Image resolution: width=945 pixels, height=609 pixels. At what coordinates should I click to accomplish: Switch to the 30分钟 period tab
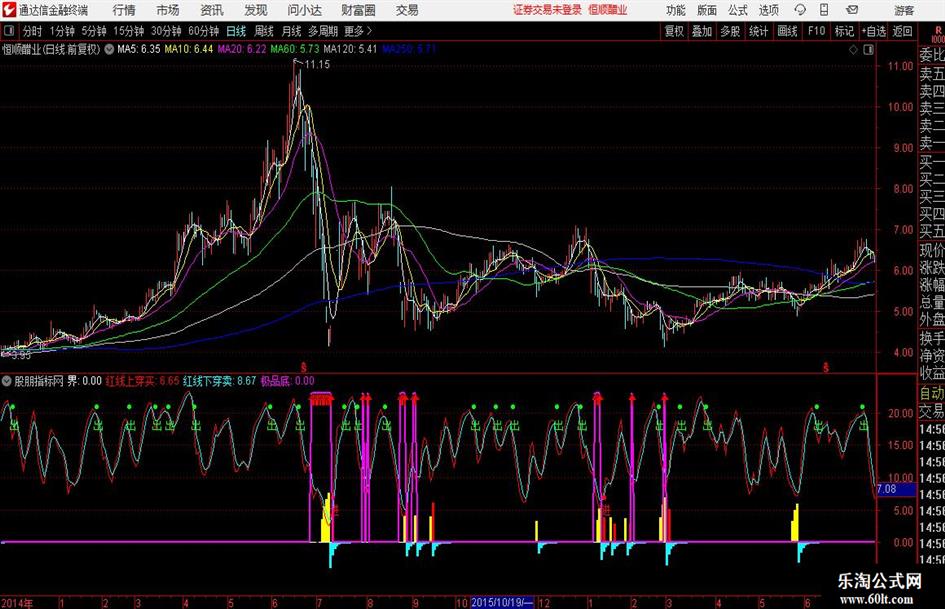[166, 31]
